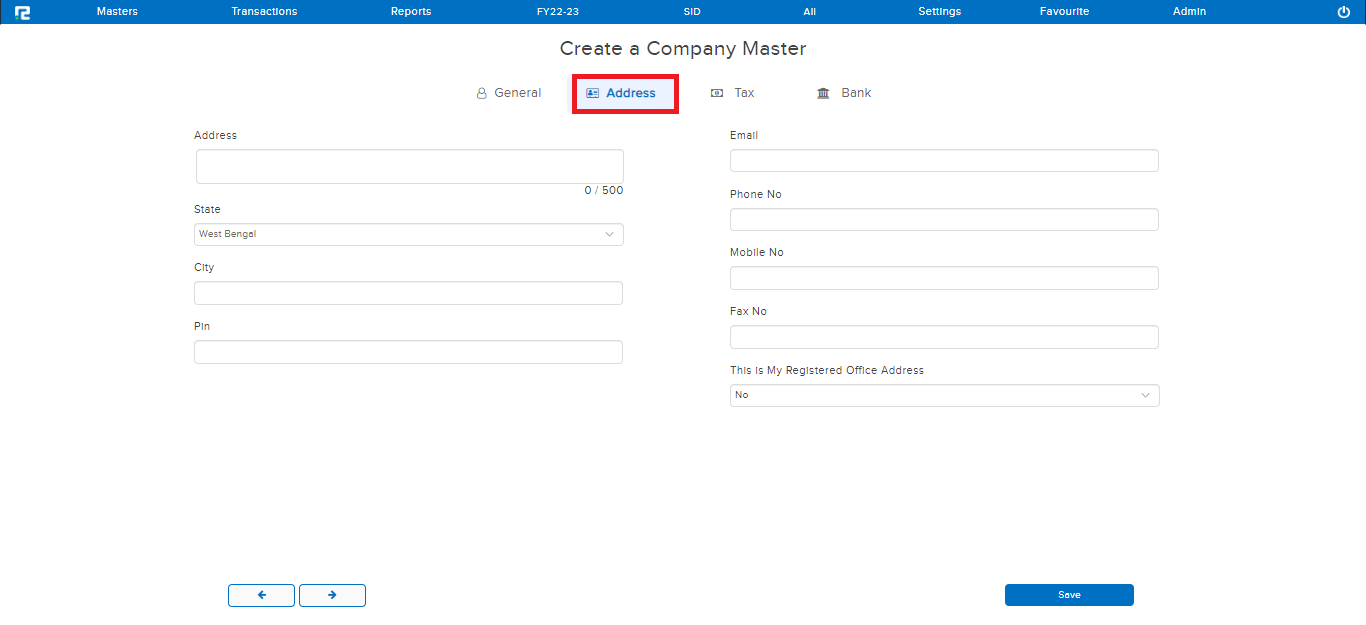Open the Registered Office Address dropdown

pos(944,395)
